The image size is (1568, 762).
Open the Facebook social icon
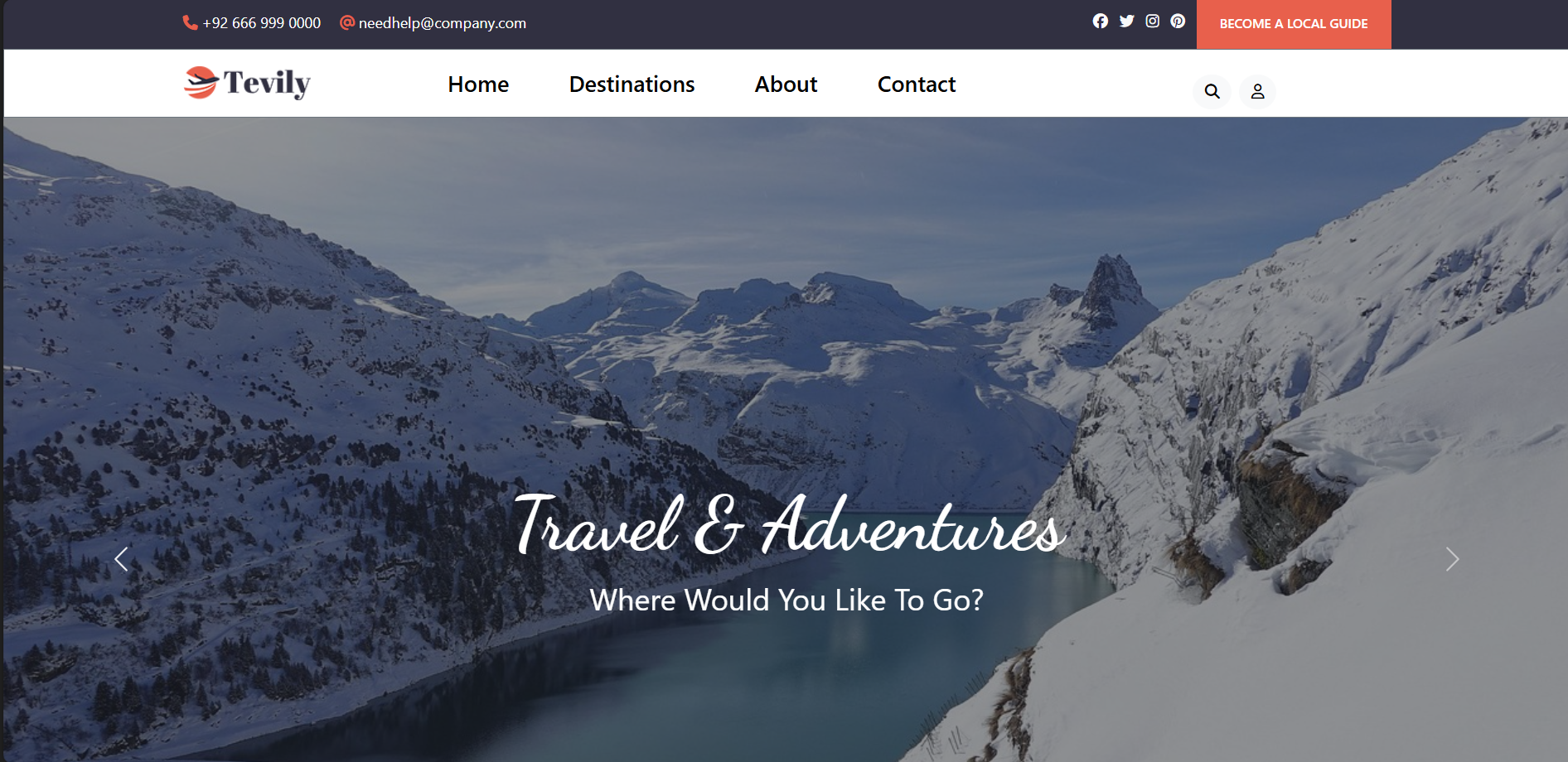(x=1100, y=22)
